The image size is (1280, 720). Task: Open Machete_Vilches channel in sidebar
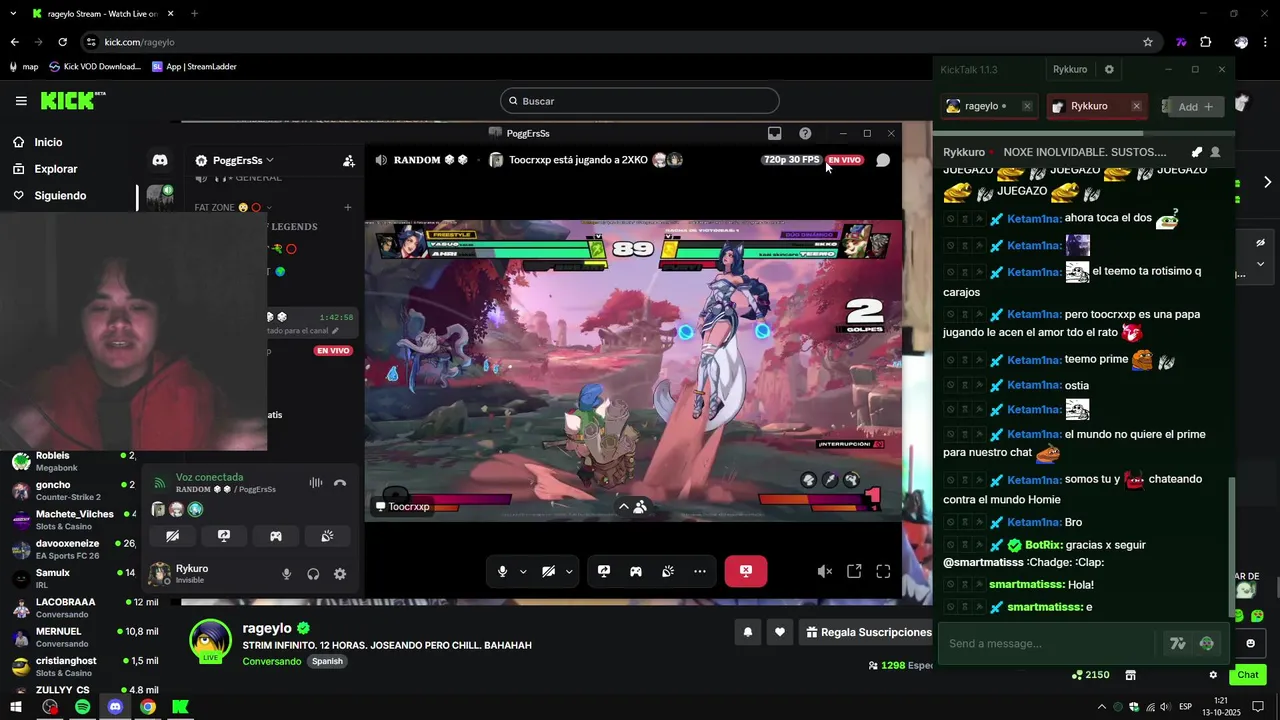point(74,520)
